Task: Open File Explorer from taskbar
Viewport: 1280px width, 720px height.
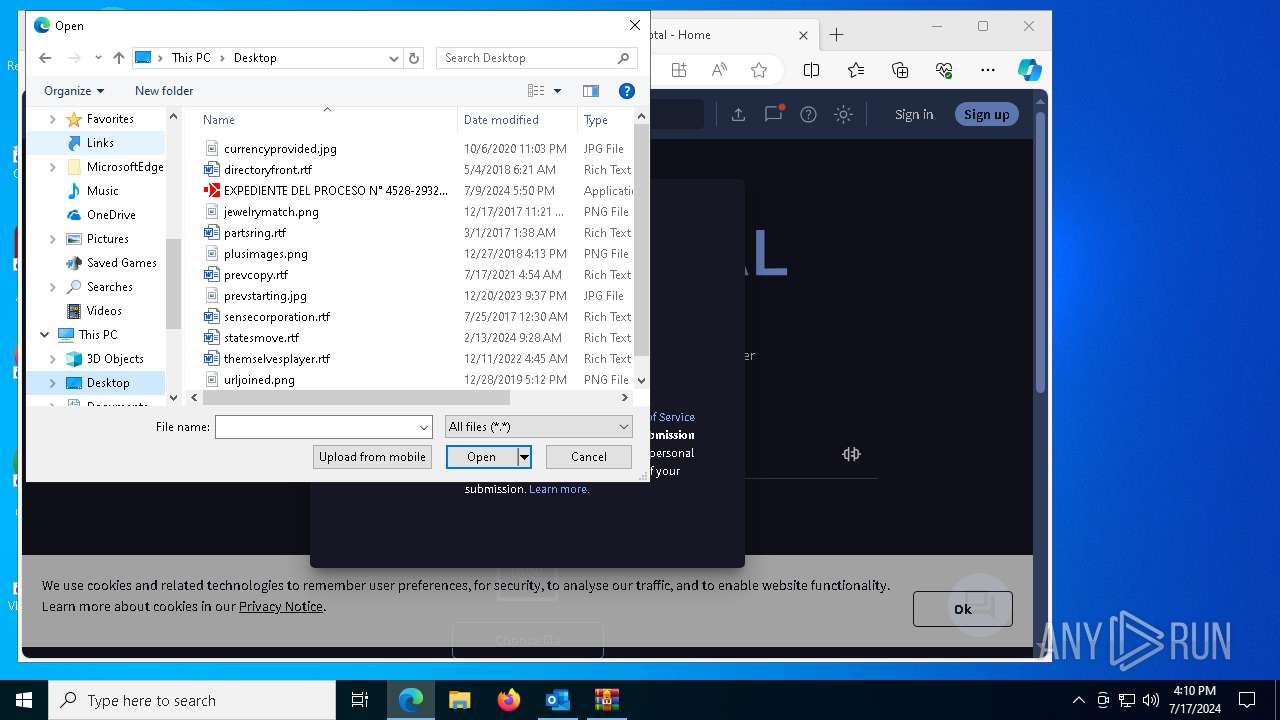Action: 459,700
